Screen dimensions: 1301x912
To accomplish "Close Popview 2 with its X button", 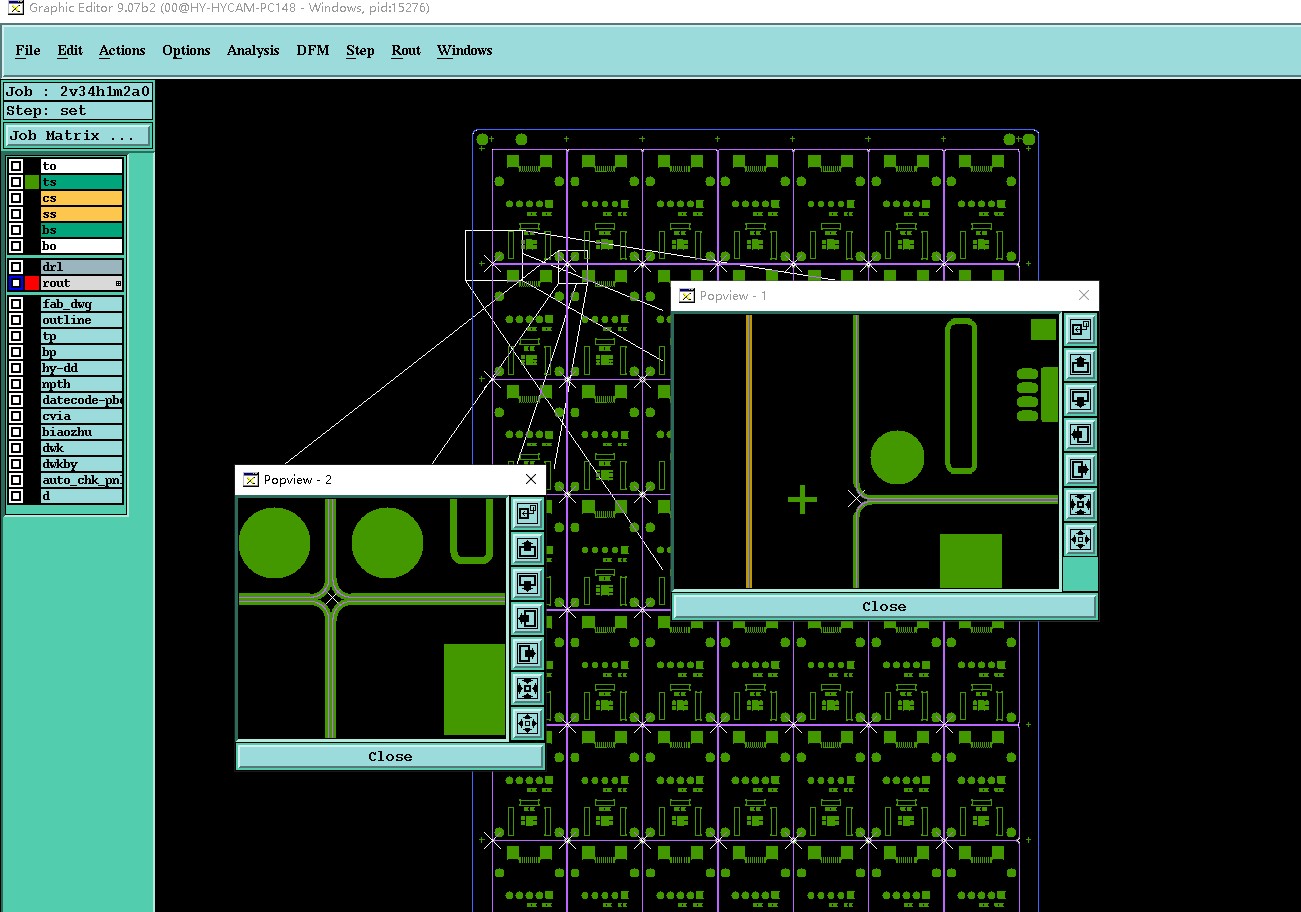I will [531, 479].
